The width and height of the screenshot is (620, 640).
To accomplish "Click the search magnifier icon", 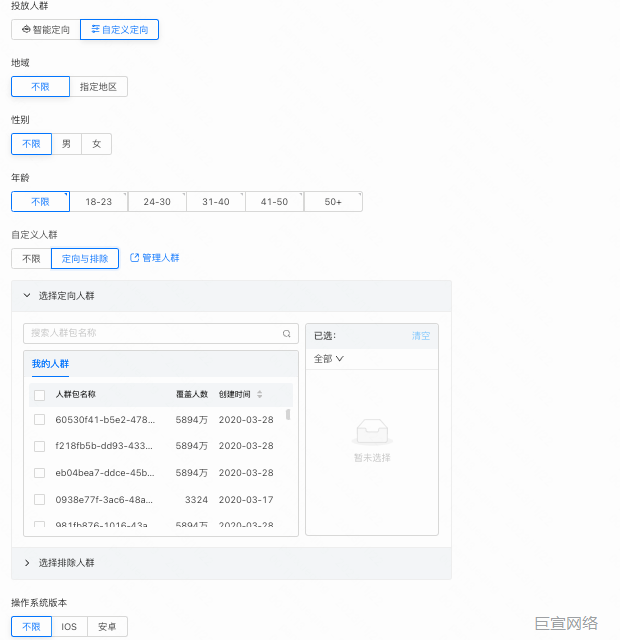I will (x=287, y=333).
